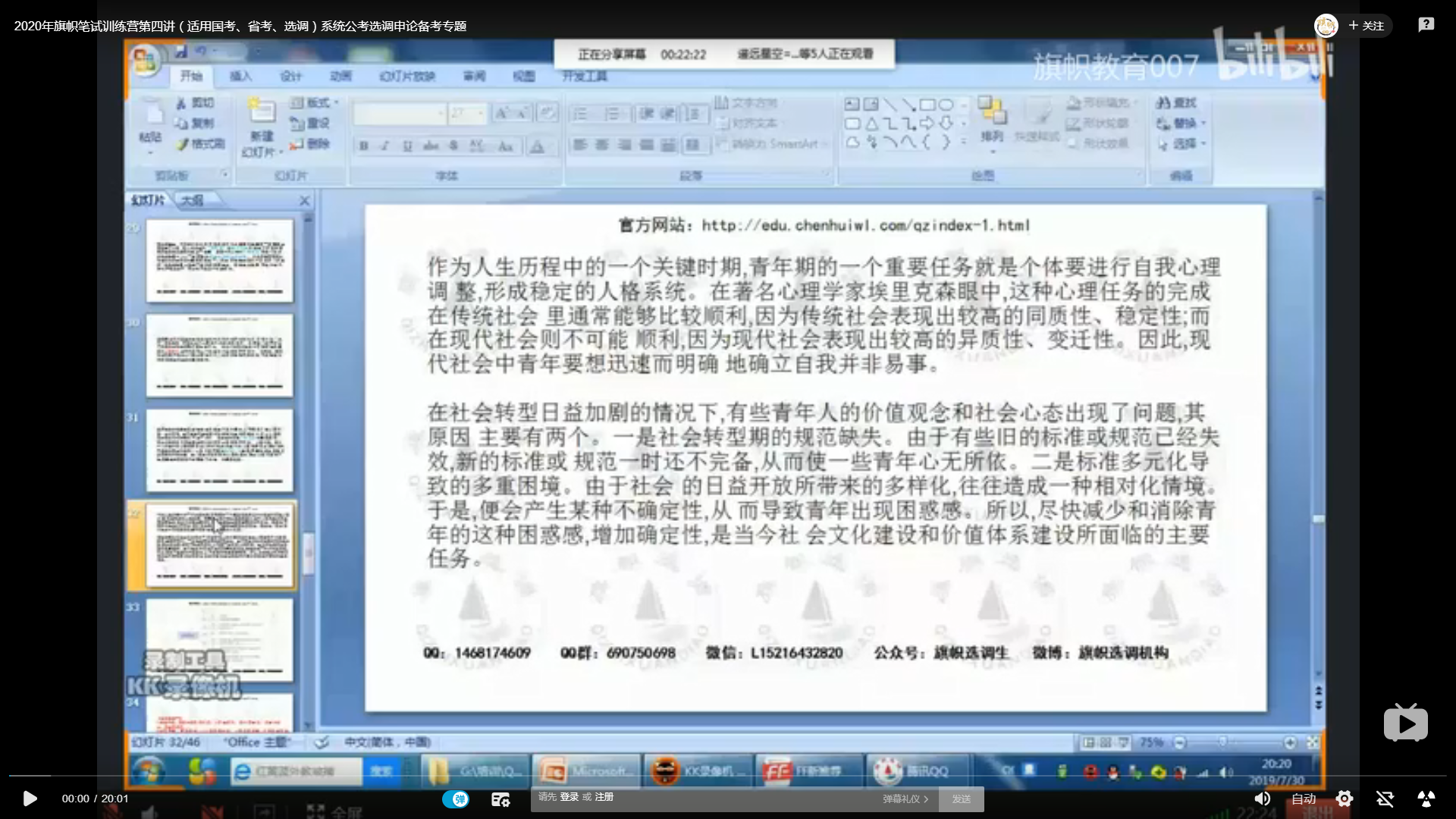The height and width of the screenshot is (819, 1456).
Task: Toggle loop playback icon in player bar
Action: [1385, 799]
